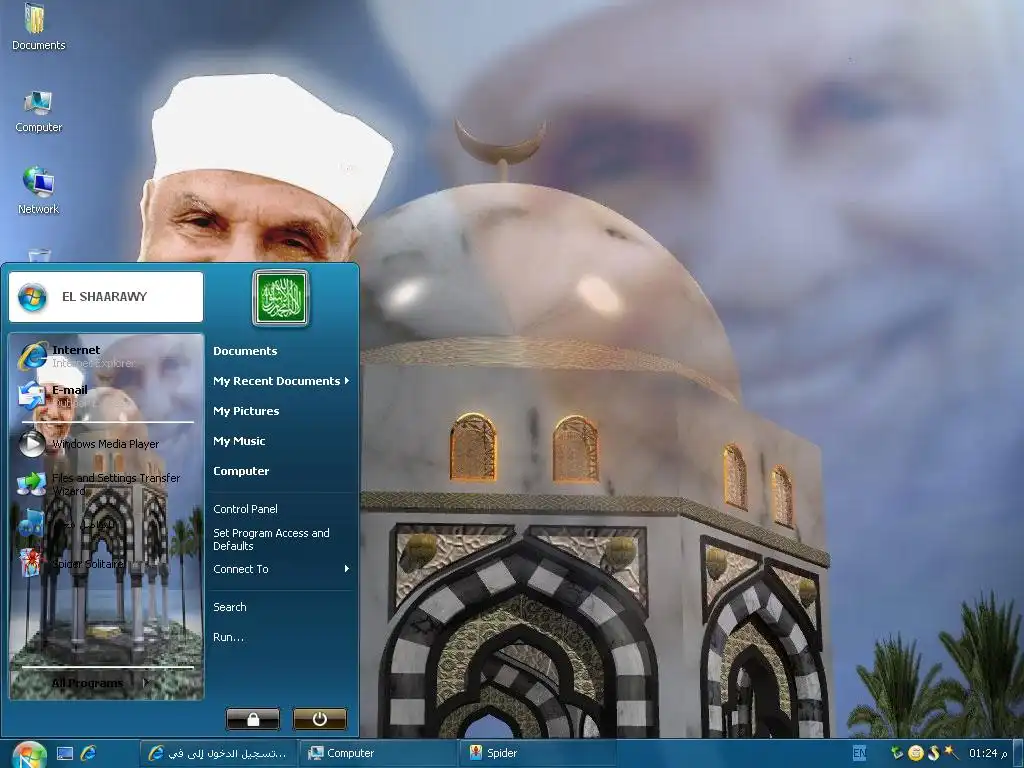
Task: Select Computer desktop icon
Action: click(39, 112)
